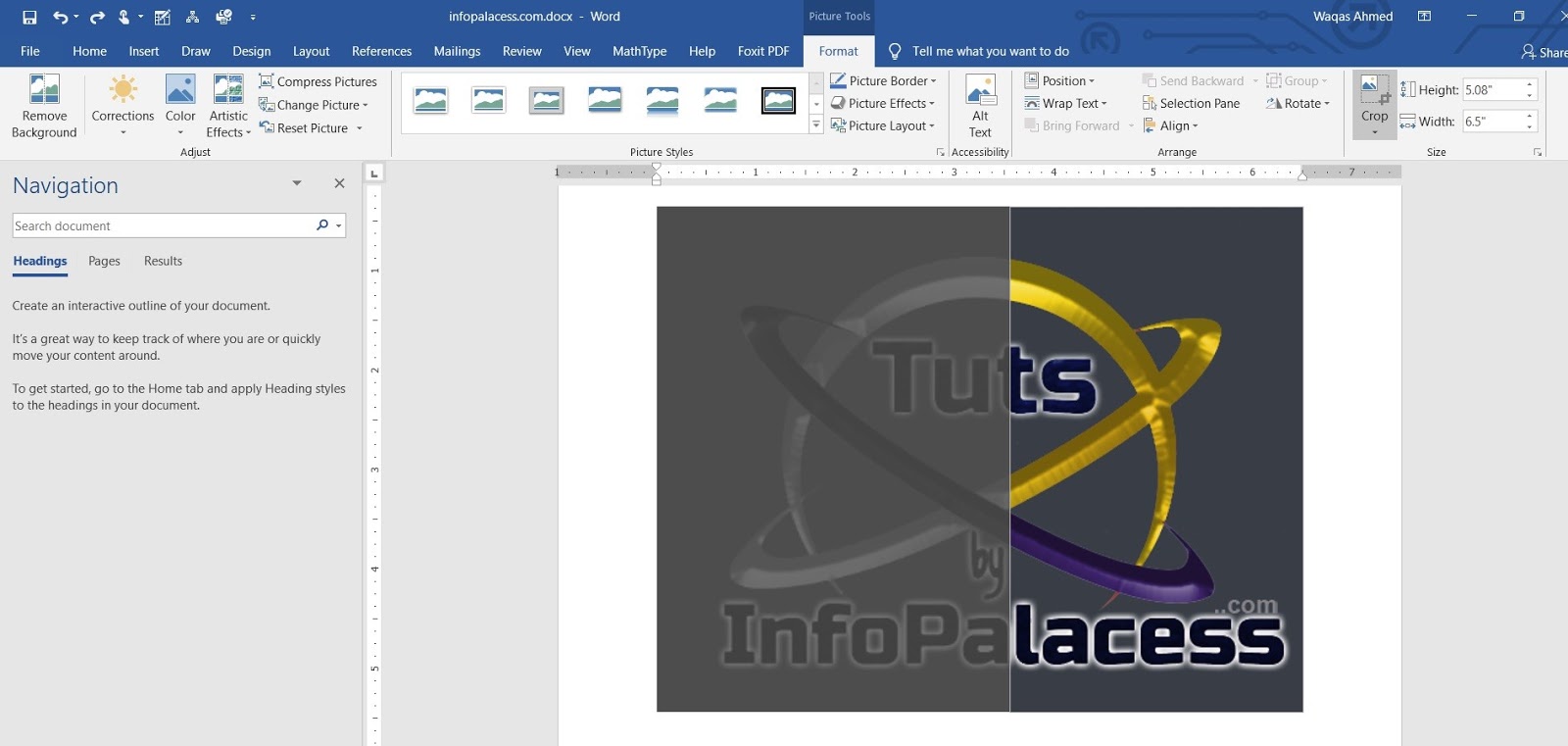Open Navigation pane task options arrow
This screenshot has width=1568, height=746.
pyautogui.click(x=297, y=183)
